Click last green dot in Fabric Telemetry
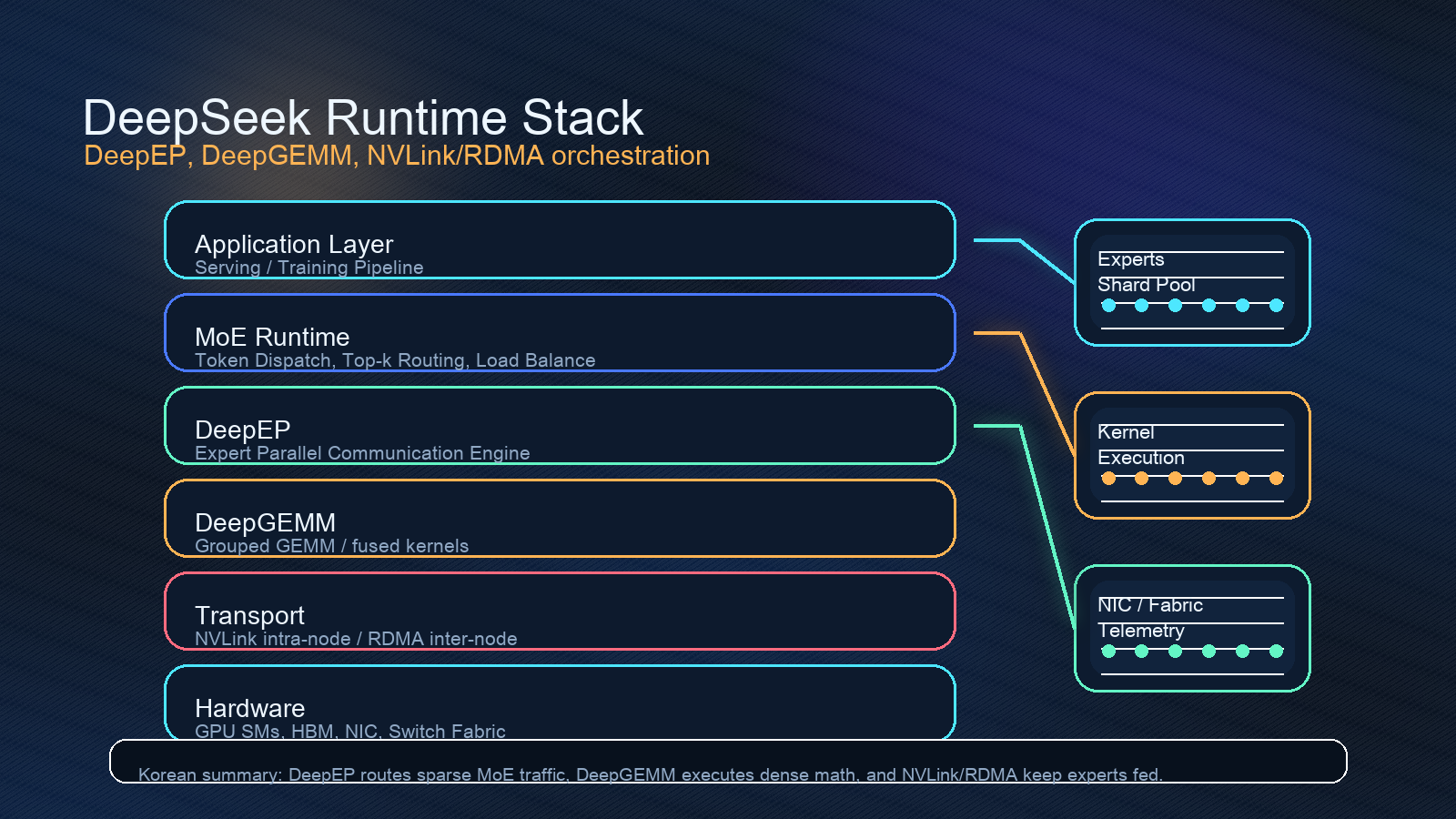 pos(1276,652)
